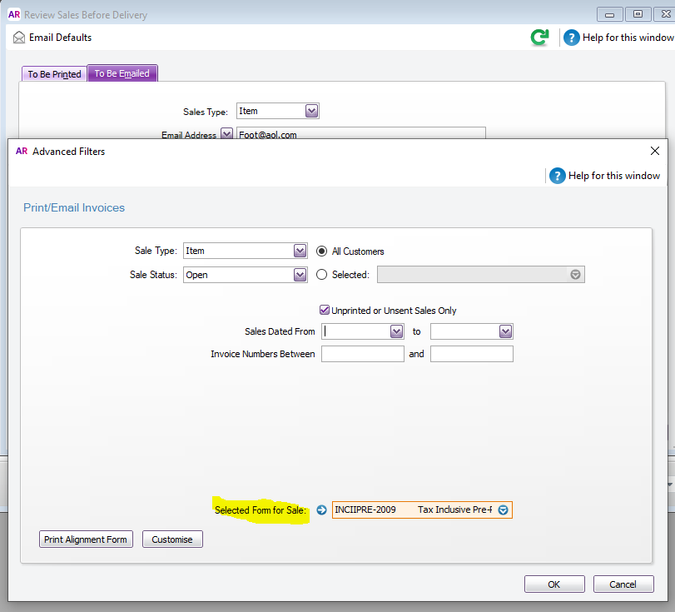675x612 pixels.
Task: Expand the Sale Status dropdown
Action: (300, 274)
